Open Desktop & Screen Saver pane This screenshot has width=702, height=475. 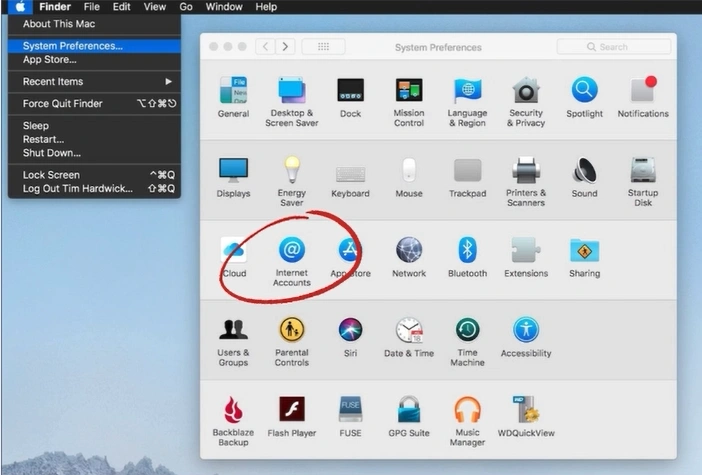click(291, 102)
